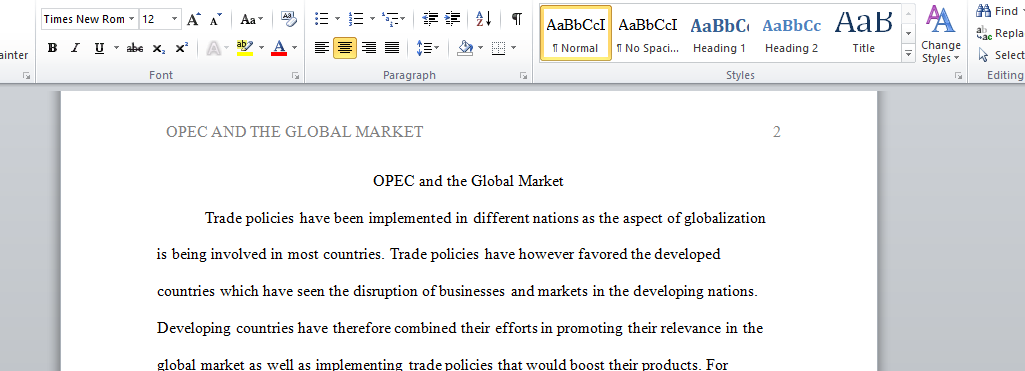Expand the full Styles gallery
Screen dimensions: 1025x371
click(x=908, y=54)
